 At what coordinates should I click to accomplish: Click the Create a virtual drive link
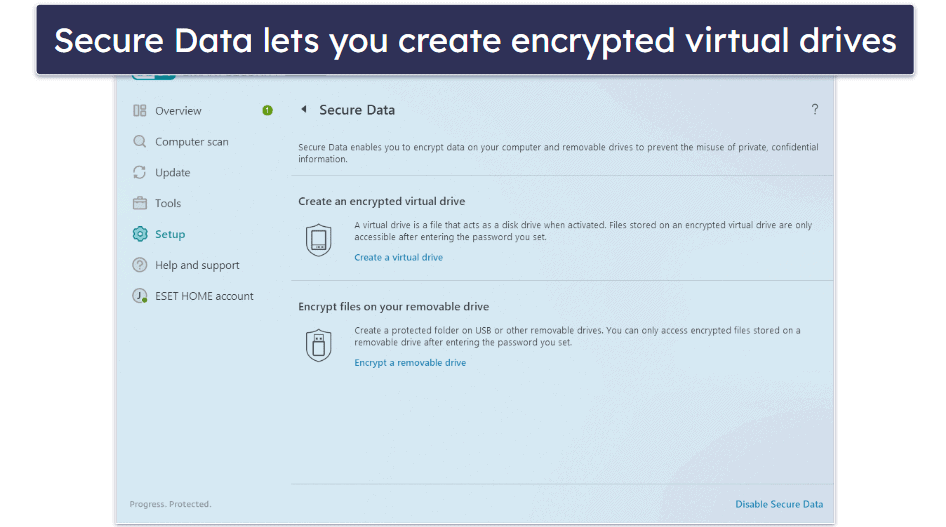398,257
